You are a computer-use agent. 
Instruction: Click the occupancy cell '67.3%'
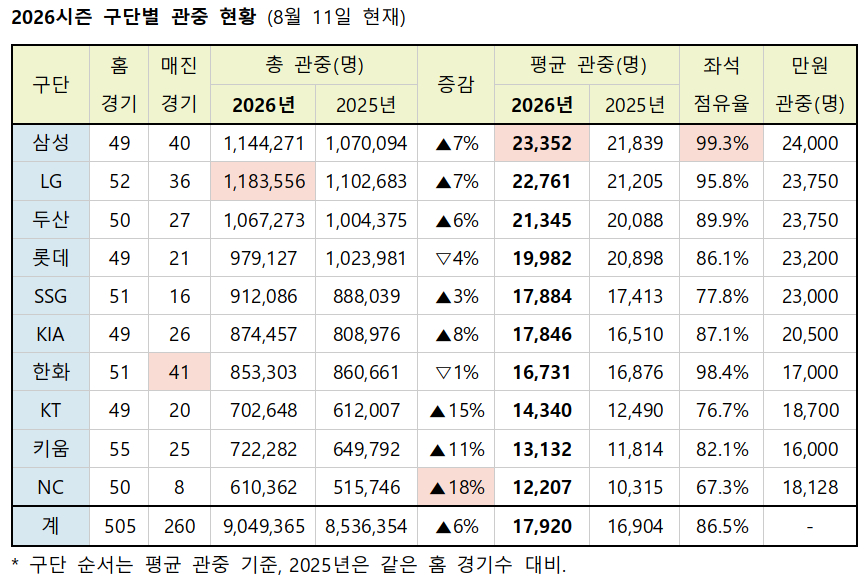(722, 487)
